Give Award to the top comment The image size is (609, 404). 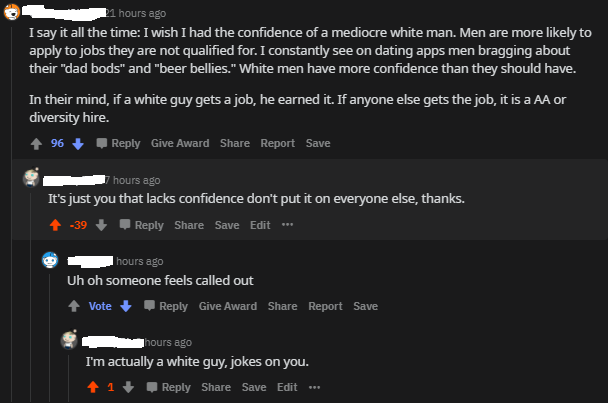[x=180, y=144]
